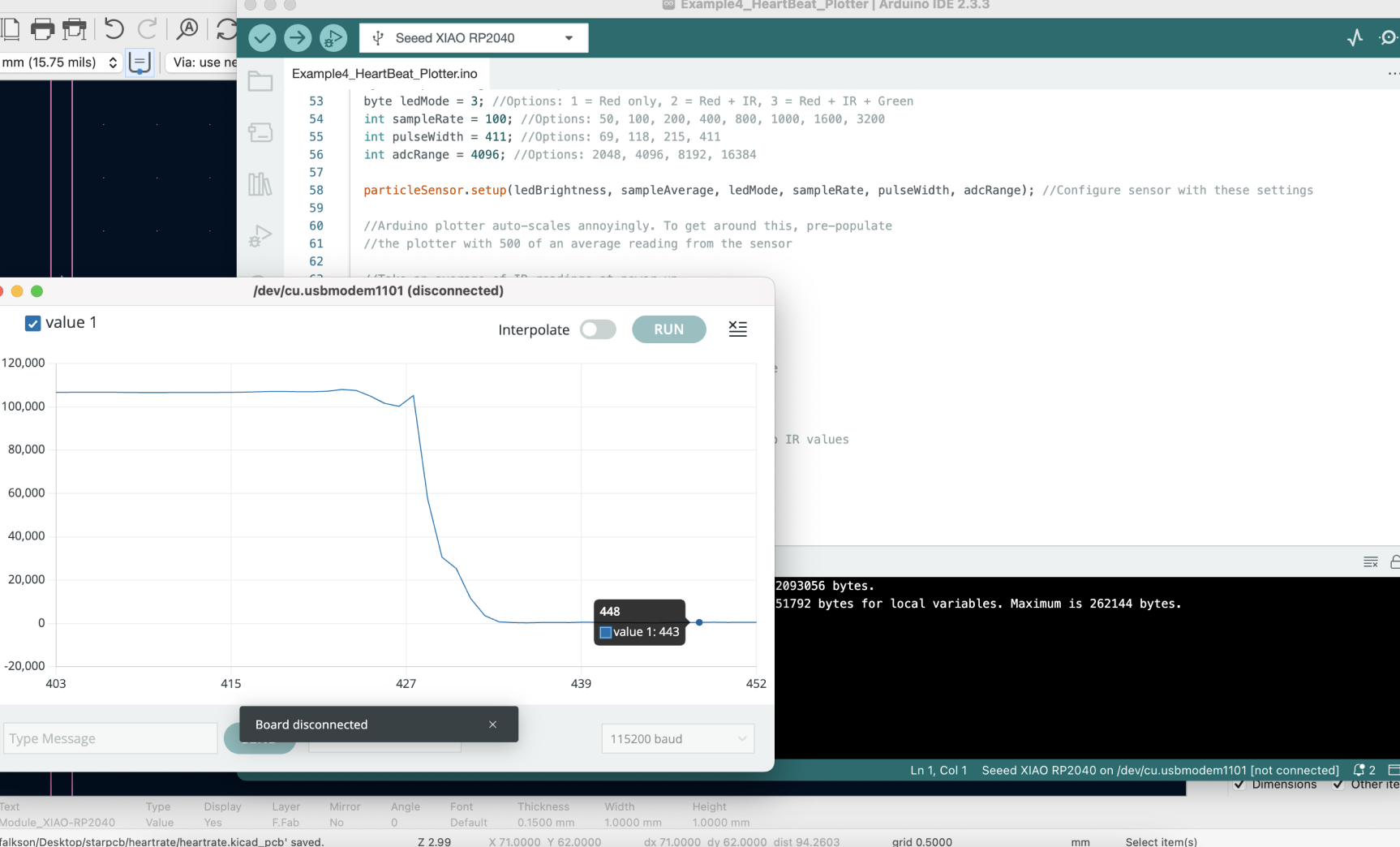Click 'Z 2.99' zoom value in KiCad status bar
The image size is (1400, 847).
pyautogui.click(x=435, y=841)
